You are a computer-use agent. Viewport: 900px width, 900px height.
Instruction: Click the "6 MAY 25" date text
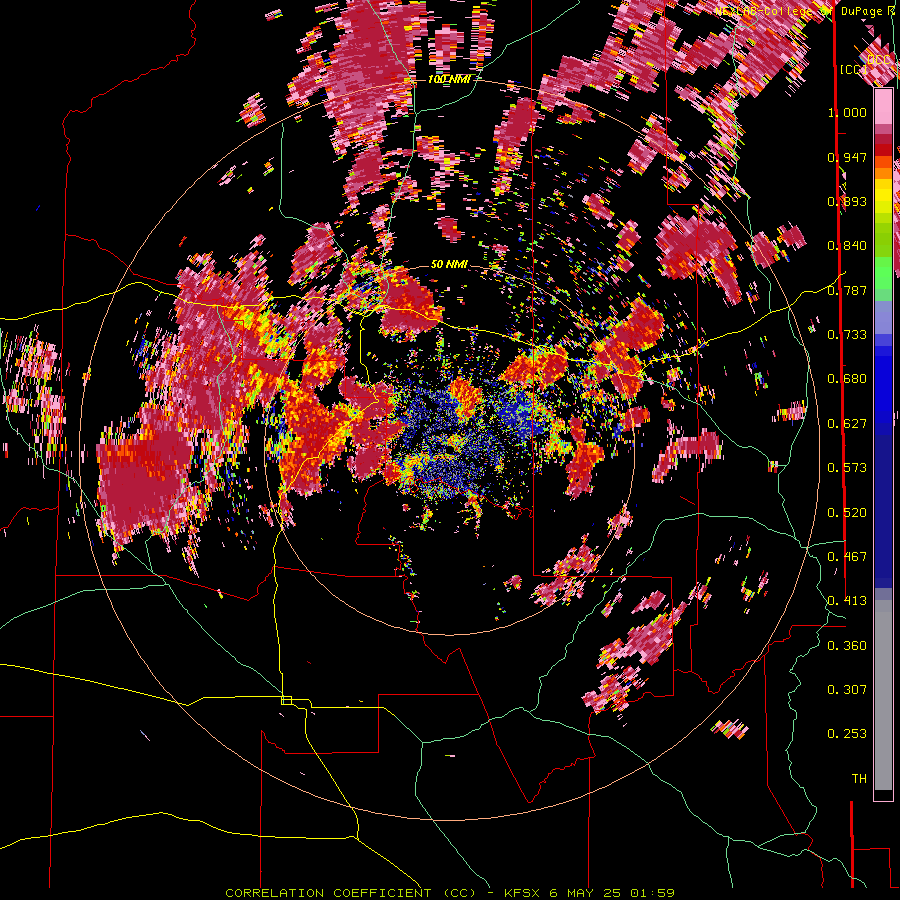[x=584, y=893]
